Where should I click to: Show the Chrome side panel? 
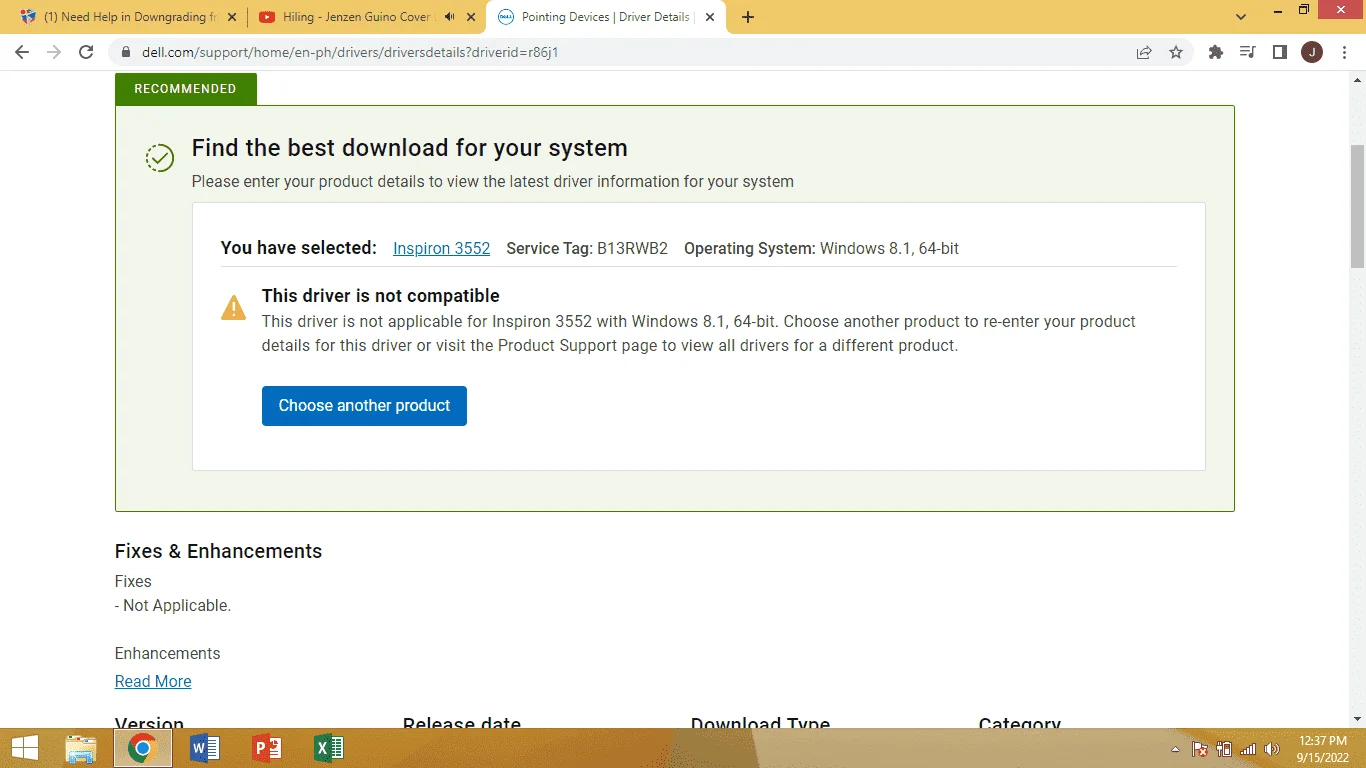pyautogui.click(x=1279, y=52)
